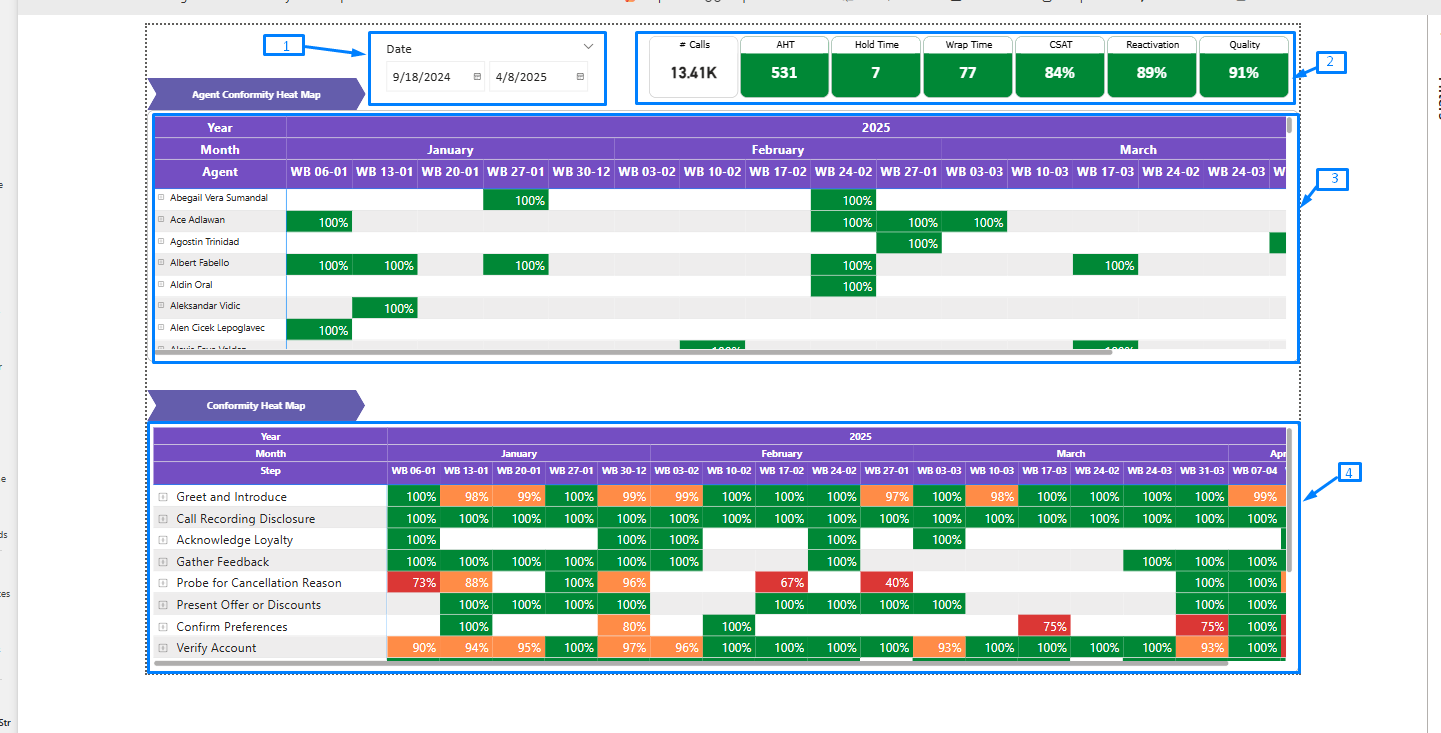Viewport: 1441px width, 733px height.
Task: Expand the Greet and Introduce step
Action: (162, 496)
